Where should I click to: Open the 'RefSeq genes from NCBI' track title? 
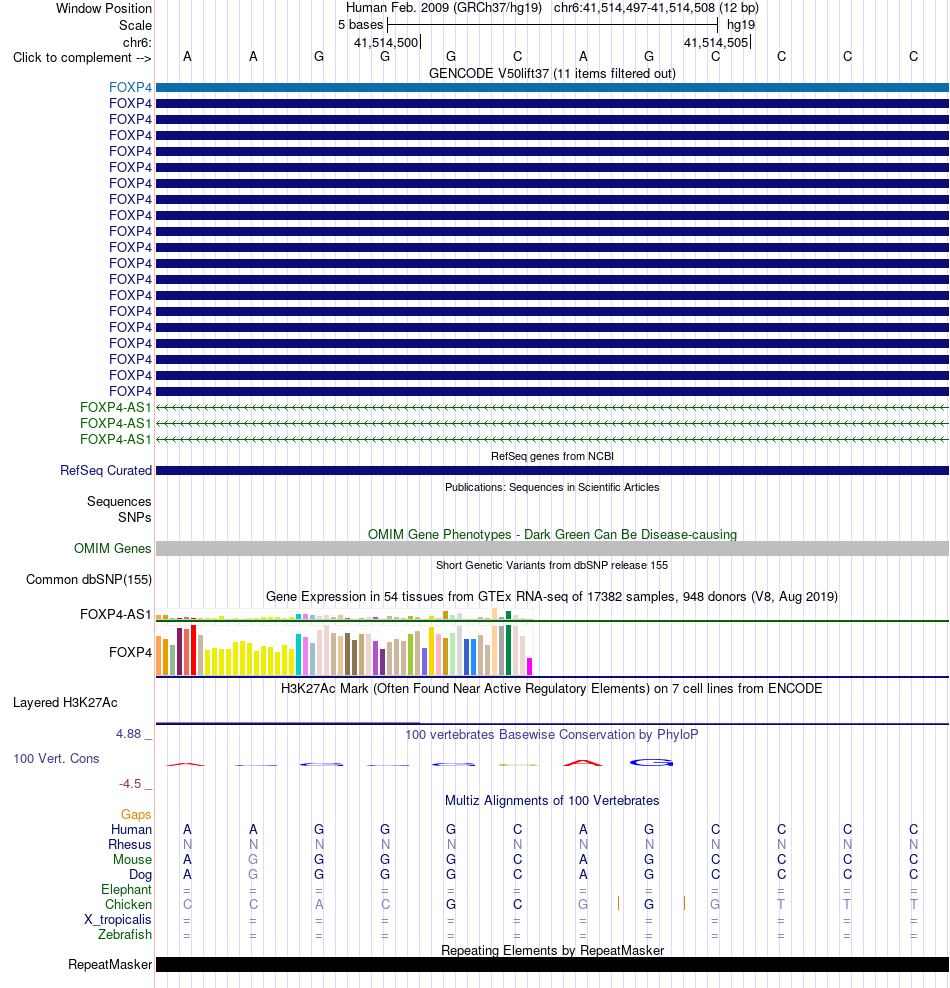coord(552,456)
